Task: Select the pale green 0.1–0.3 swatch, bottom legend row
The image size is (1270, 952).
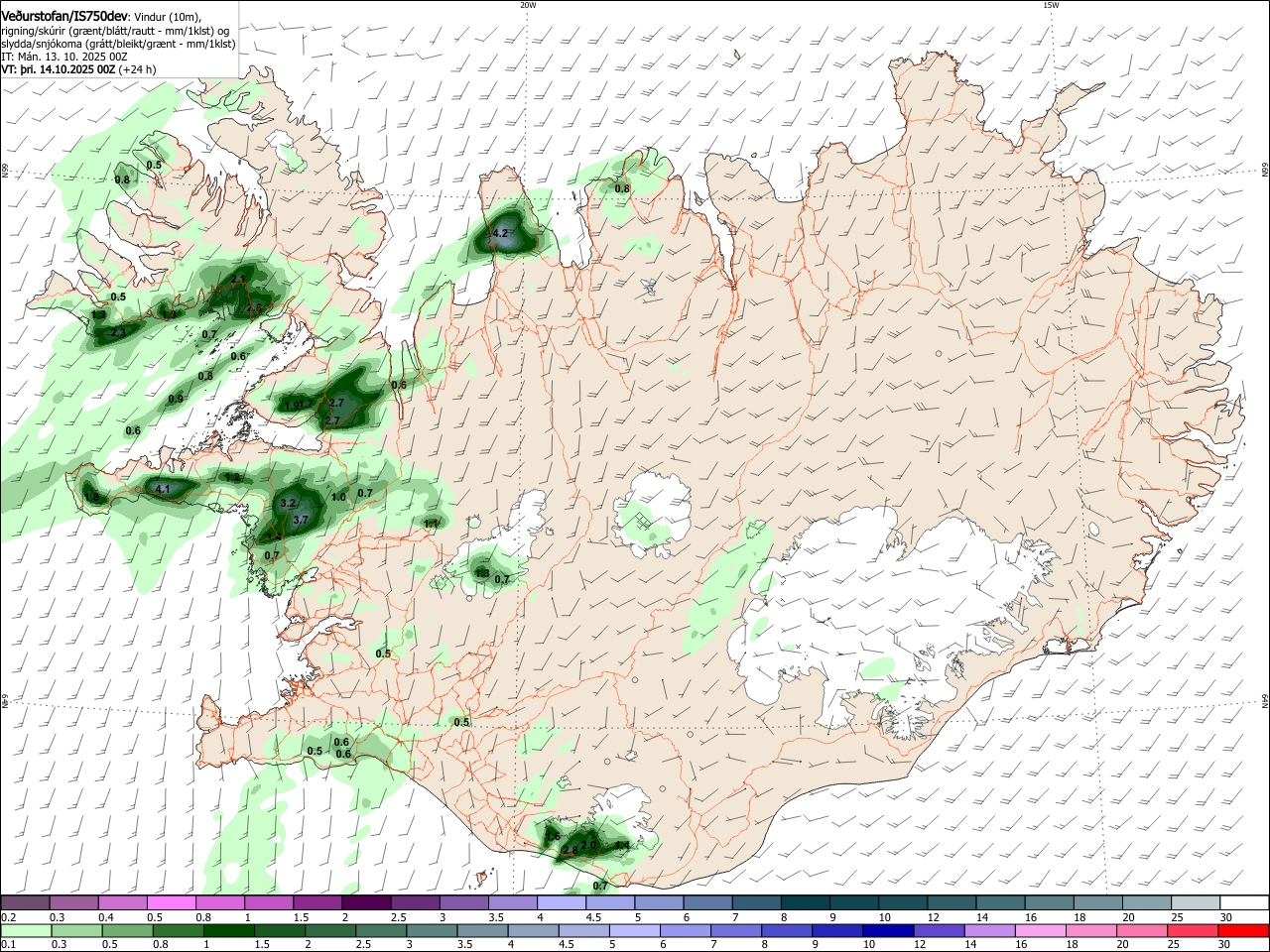Action: pyautogui.click(x=25, y=930)
